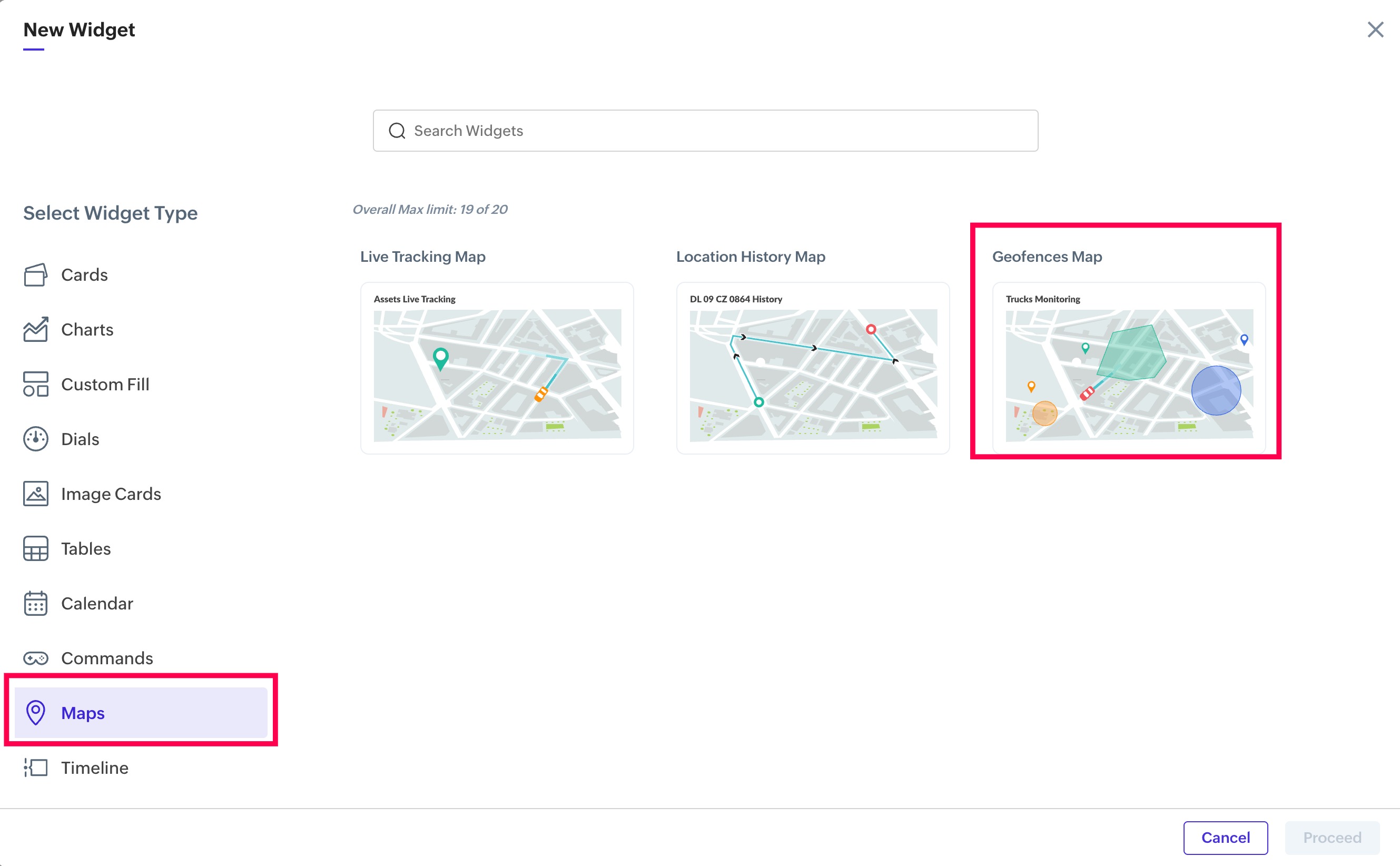The width and height of the screenshot is (1400, 866).
Task: Select the Charts icon in sidebar
Action: coord(35,329)
